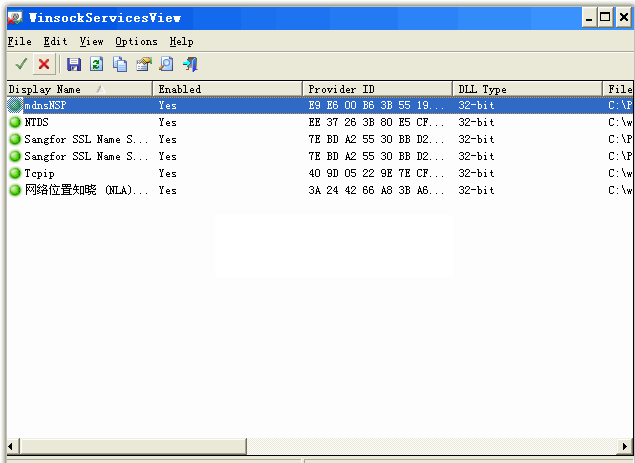Click the Copy selected items icon
635x463 pixels.
120,64
